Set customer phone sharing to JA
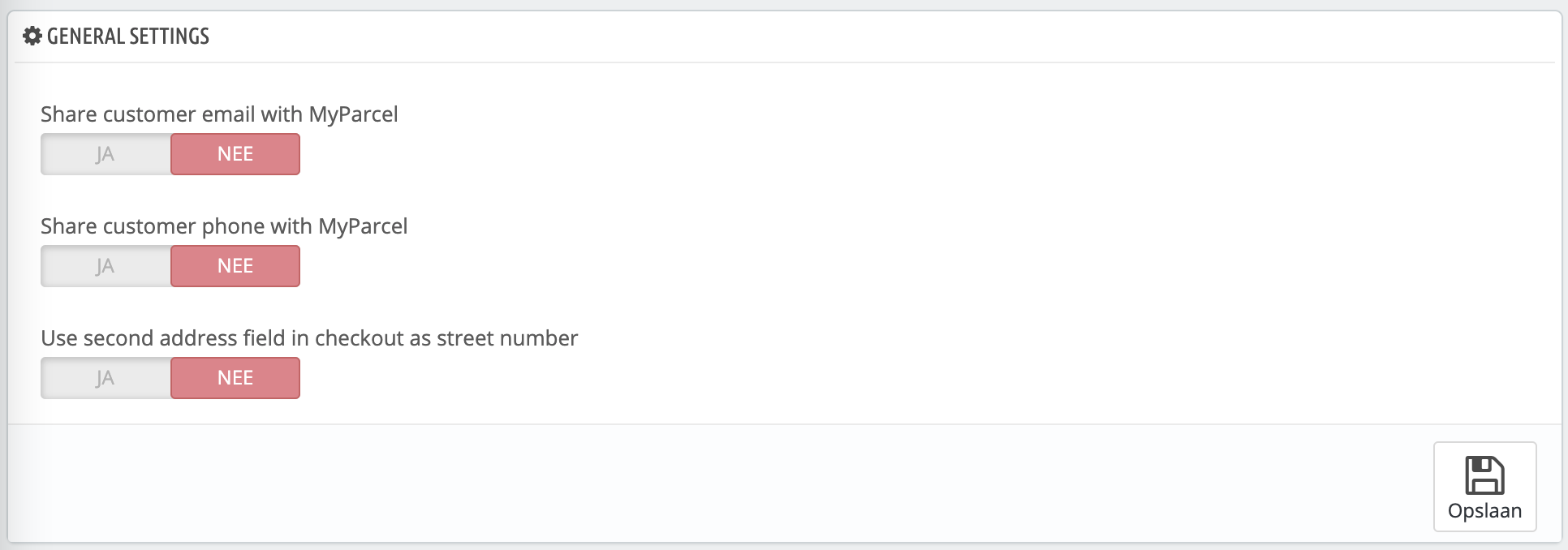Image resolution: width=1568 pixels, height=550 pixels. pyautogui.click(x=105, y=265)
